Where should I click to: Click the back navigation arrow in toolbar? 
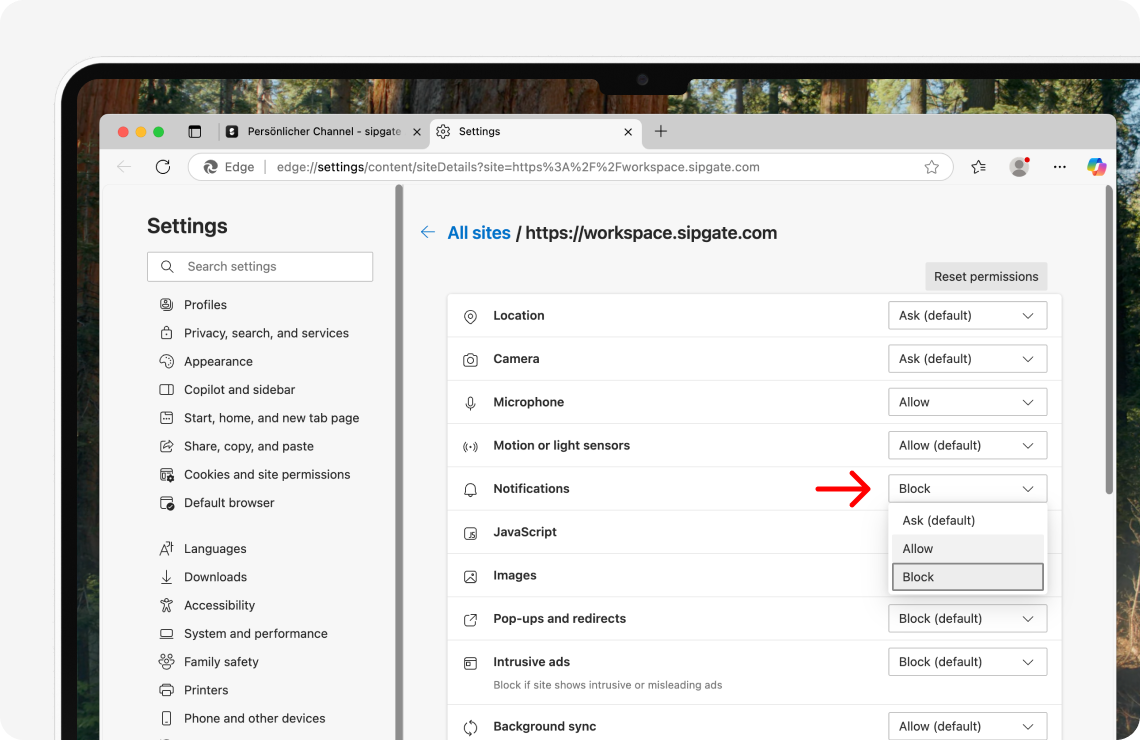(x=124, y=166)
